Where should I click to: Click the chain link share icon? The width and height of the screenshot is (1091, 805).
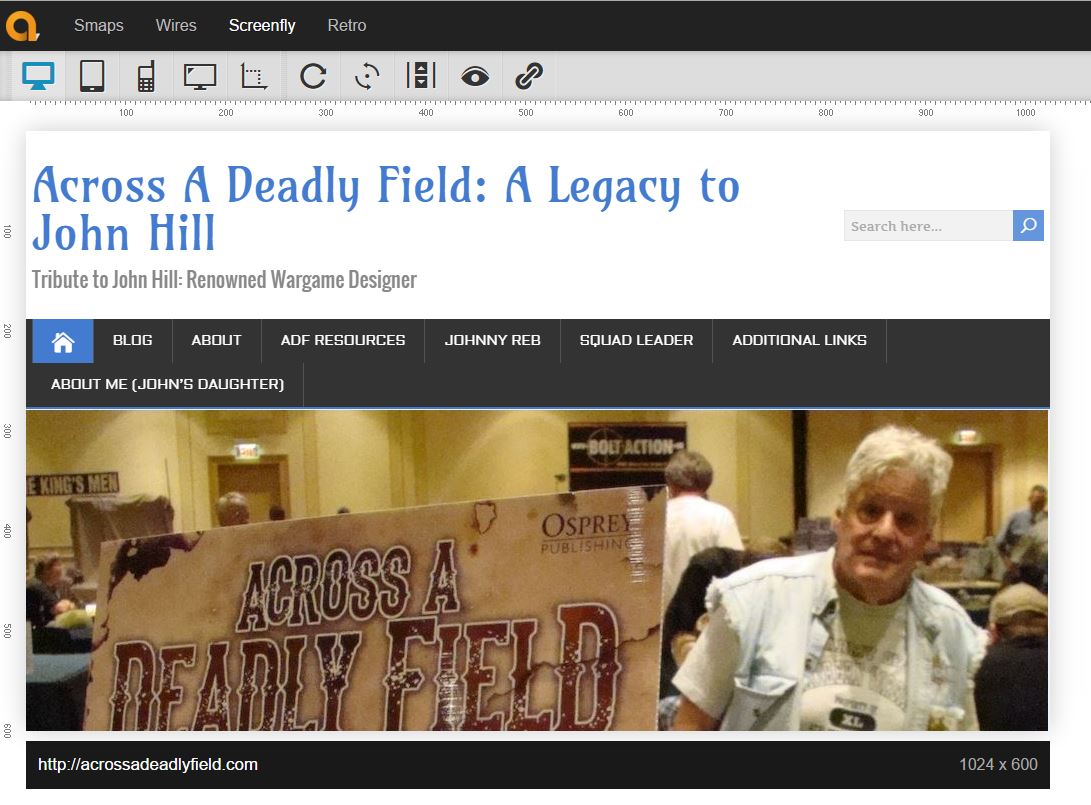pos(529,76)
